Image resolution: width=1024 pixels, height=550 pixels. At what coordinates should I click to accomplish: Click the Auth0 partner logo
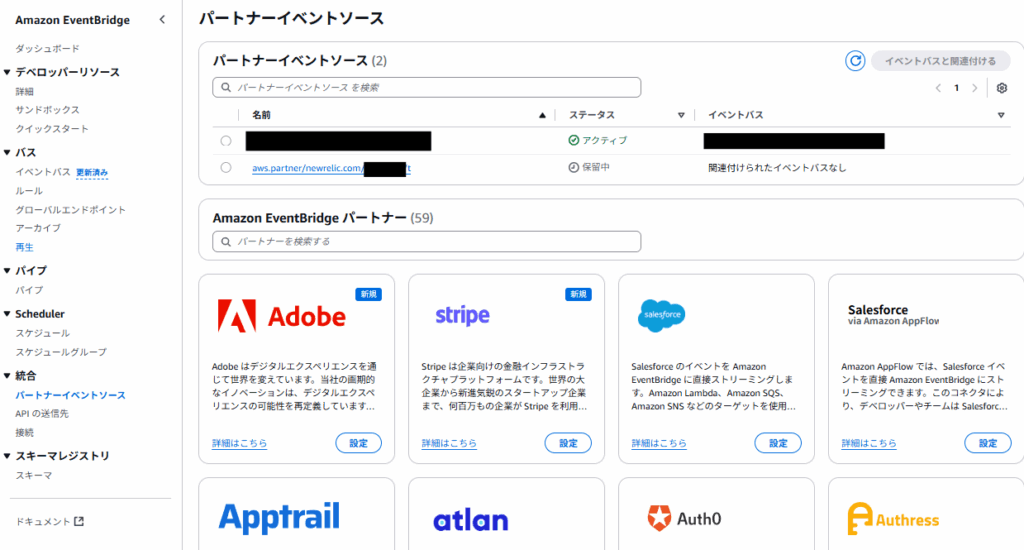point(684,519)
